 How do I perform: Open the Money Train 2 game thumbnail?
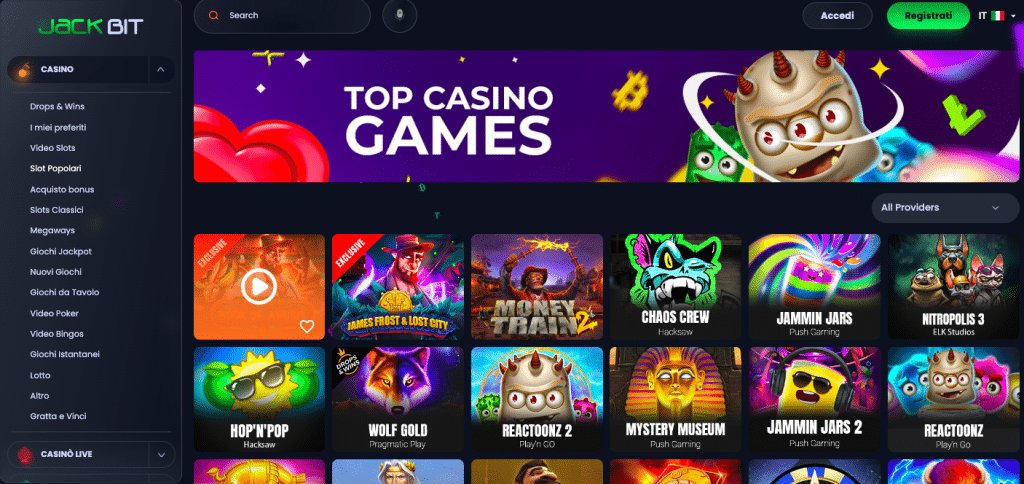click(x=537, y=287)
